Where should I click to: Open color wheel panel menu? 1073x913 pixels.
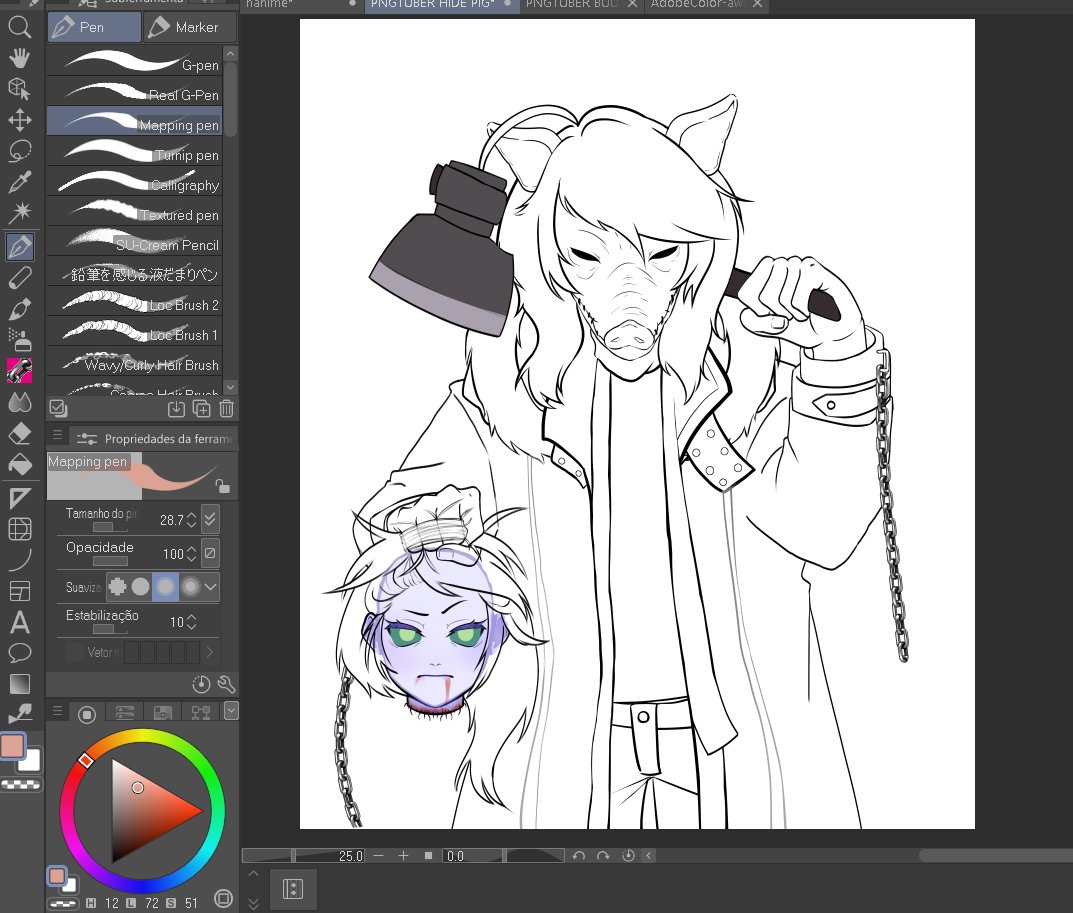coord(57,711)
